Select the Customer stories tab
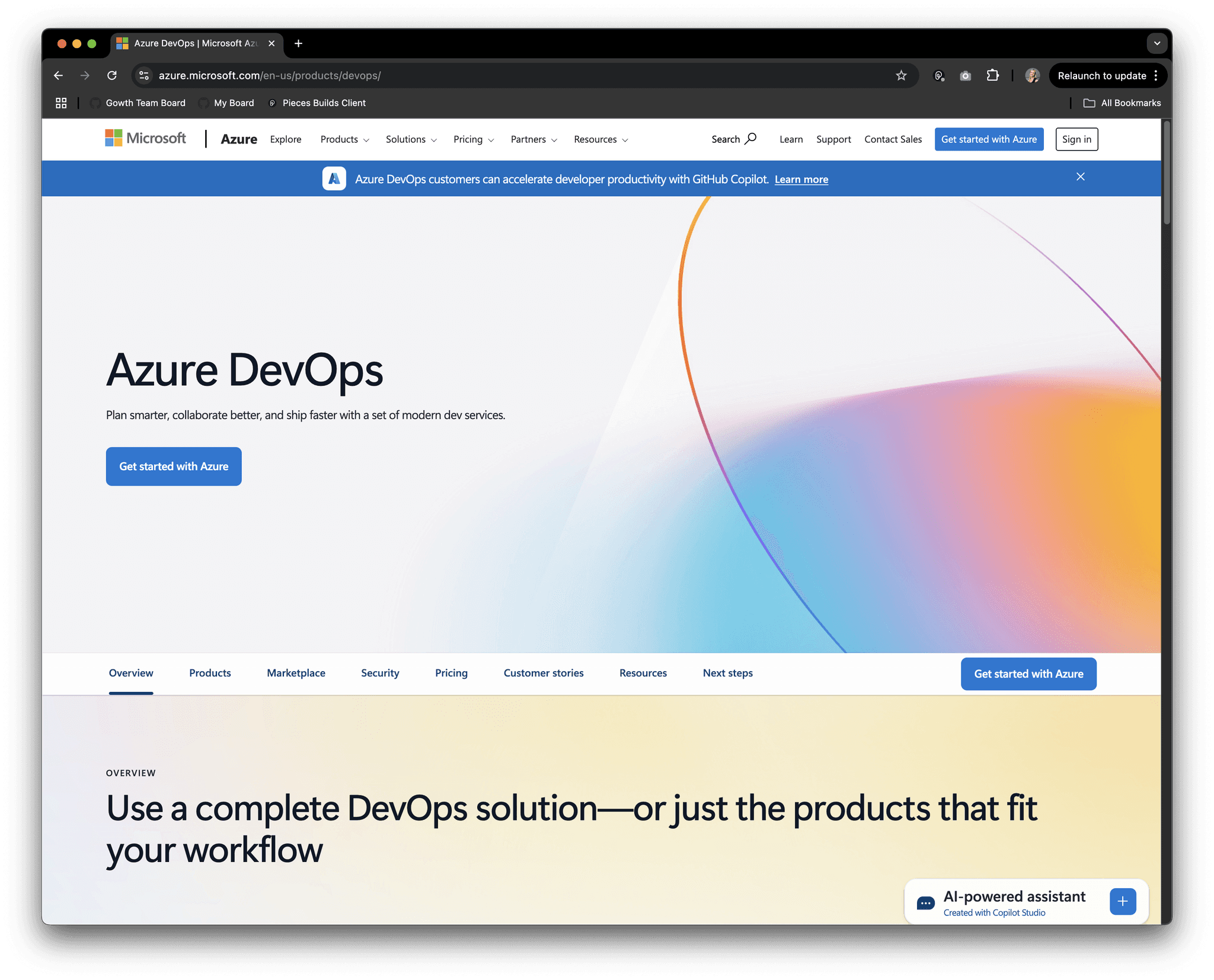Viewport: 1214px width, 980px height. point(544,673)
